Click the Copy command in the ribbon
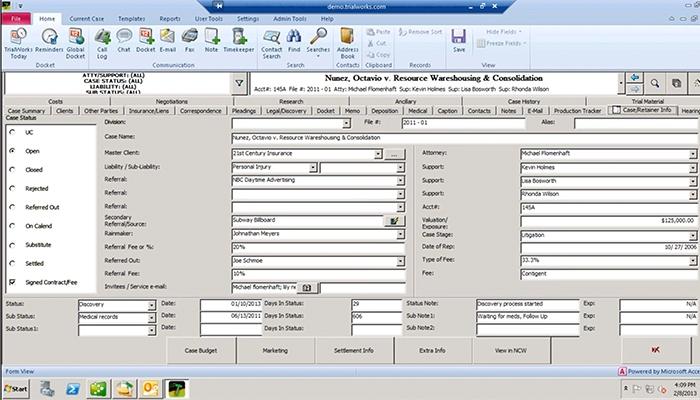 tap(379, 55)
